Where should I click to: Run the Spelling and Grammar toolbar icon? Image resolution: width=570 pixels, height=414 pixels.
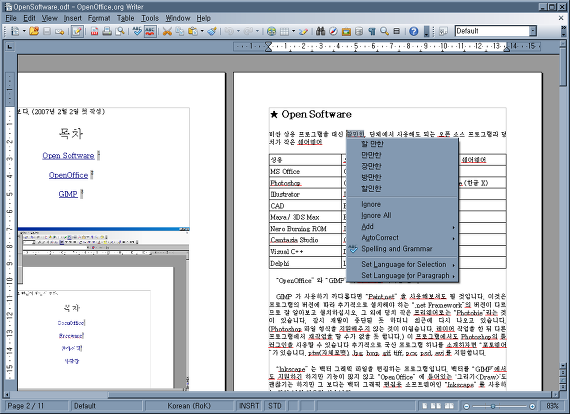pyautogui.click(x=137, y=32)
